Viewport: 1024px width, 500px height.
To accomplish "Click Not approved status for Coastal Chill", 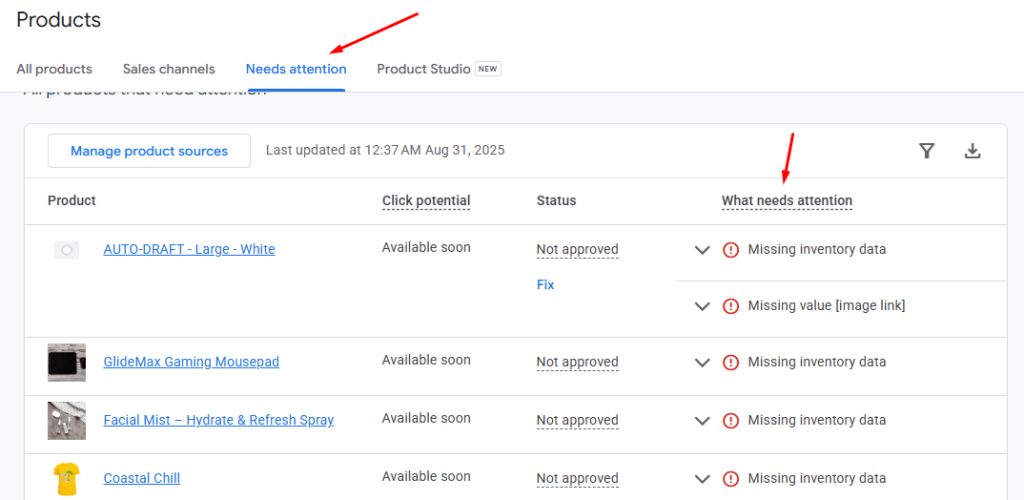I will [x=577, y=478].
